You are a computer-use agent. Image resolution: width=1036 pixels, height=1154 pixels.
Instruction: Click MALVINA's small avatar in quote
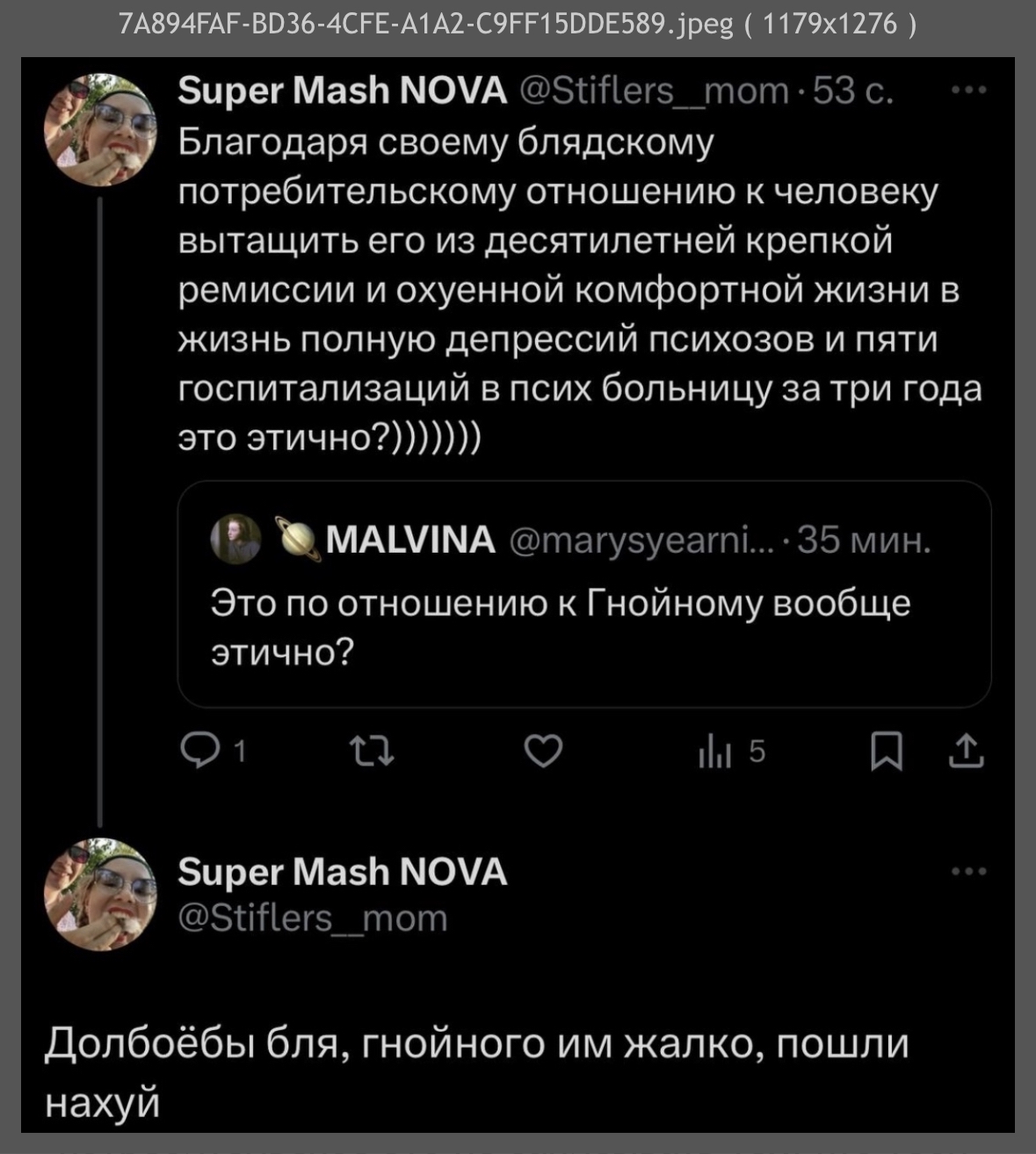click(x=236, y=539)
